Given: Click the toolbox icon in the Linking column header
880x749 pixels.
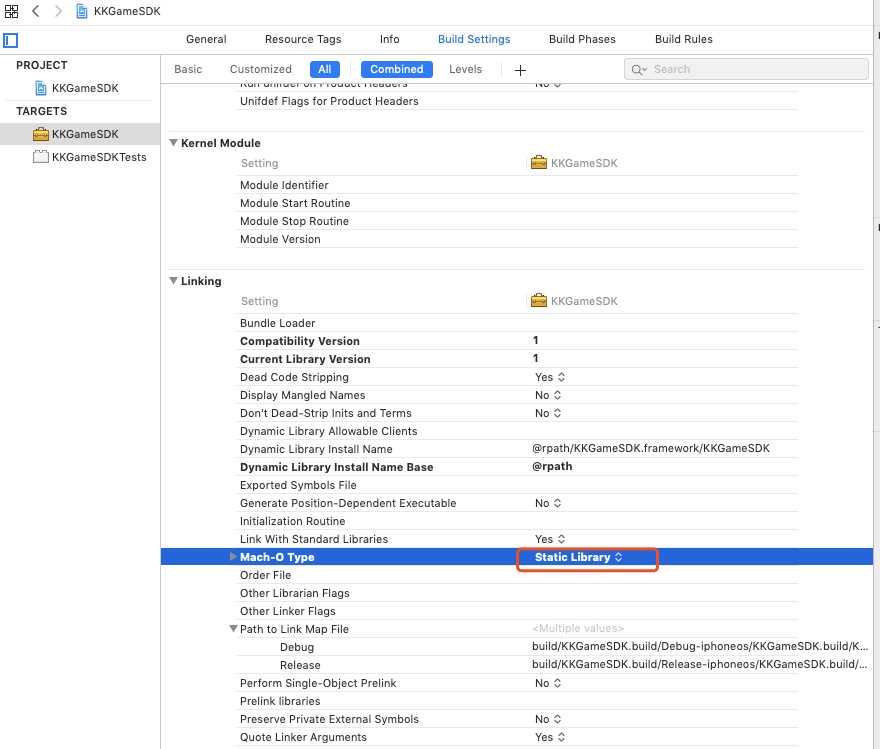Looking at the screenshot, I should pos(539,301).
